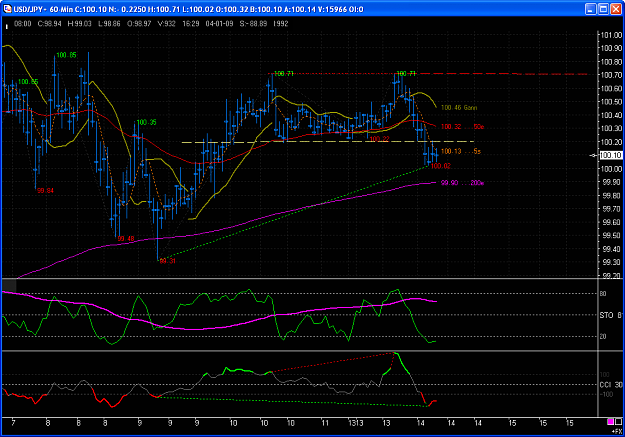Image resolution: width=625 pixels, height=437 pixels.
Task: Click the L:98.86 low value
Action: pos(109,24)
